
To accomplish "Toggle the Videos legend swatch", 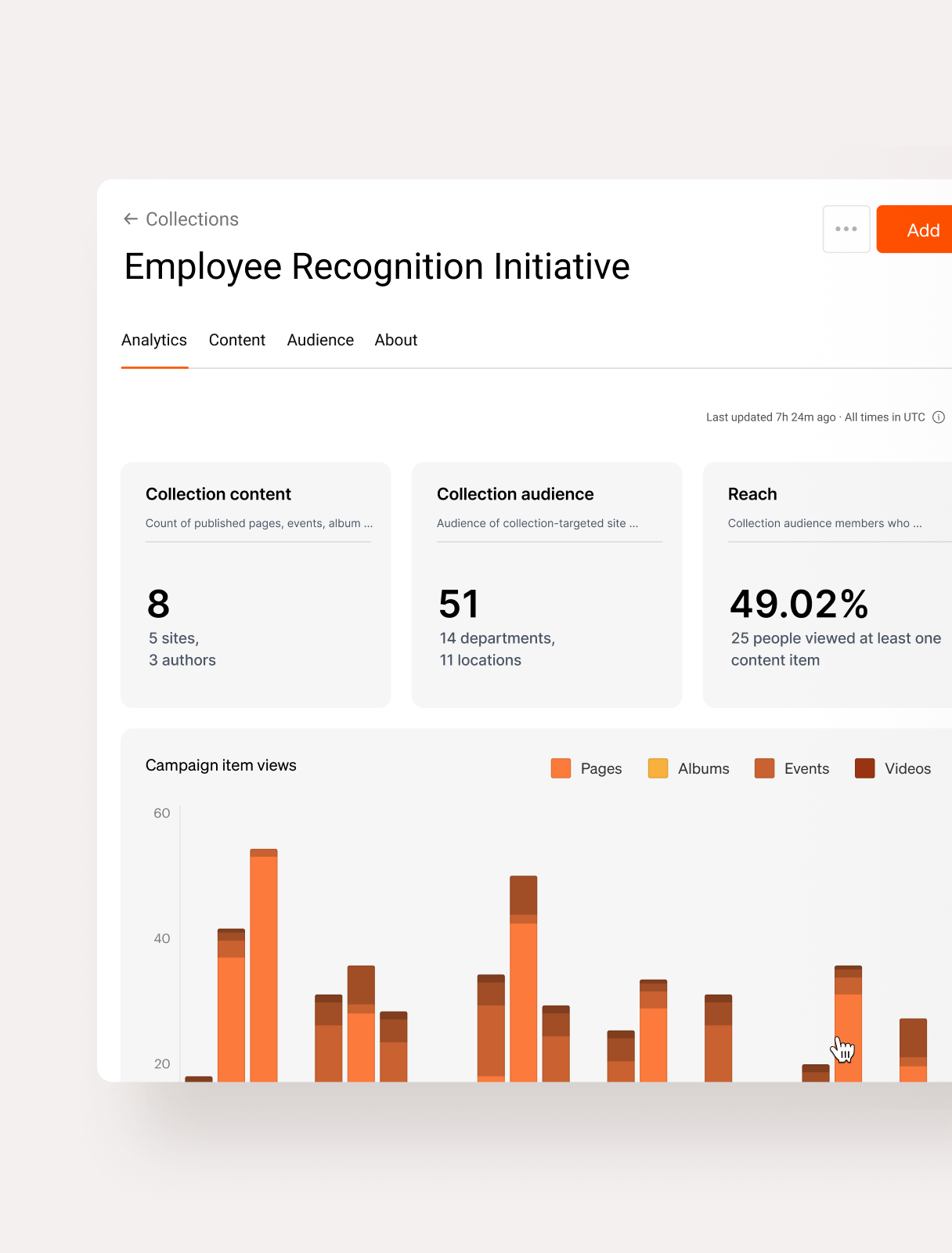I will (865, 768).
